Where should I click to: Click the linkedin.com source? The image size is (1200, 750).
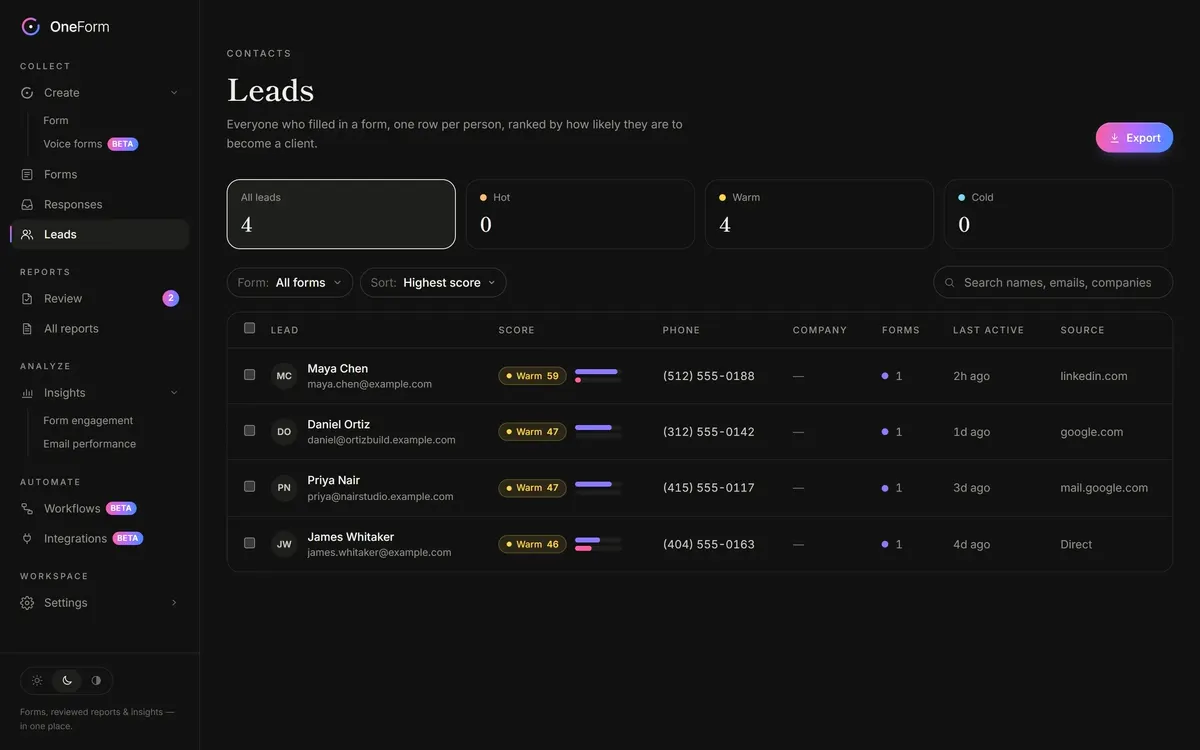click(1094, 376)
